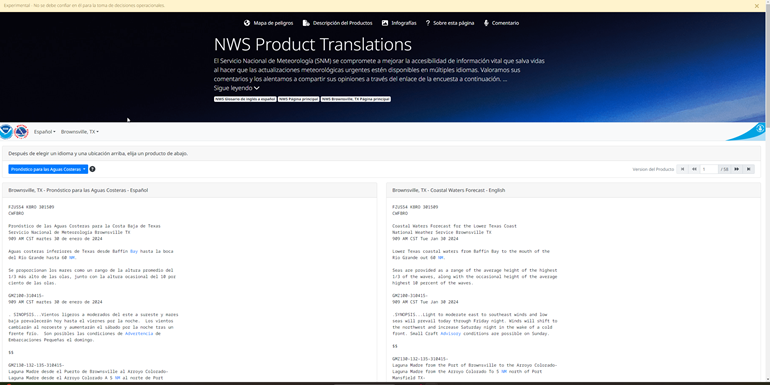This screenshot has width=770, height=385.
Task: Click the National Weather Service logo
Action: coord(21,132)
